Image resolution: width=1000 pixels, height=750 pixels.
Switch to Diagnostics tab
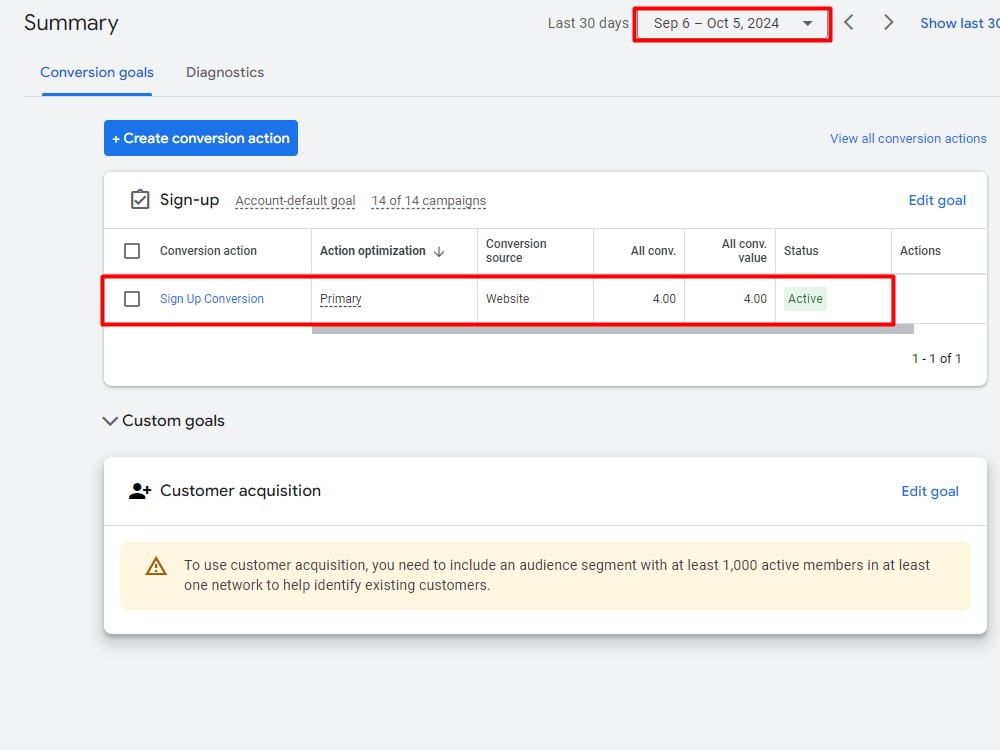pyautogui.click(x=225, y=73)
